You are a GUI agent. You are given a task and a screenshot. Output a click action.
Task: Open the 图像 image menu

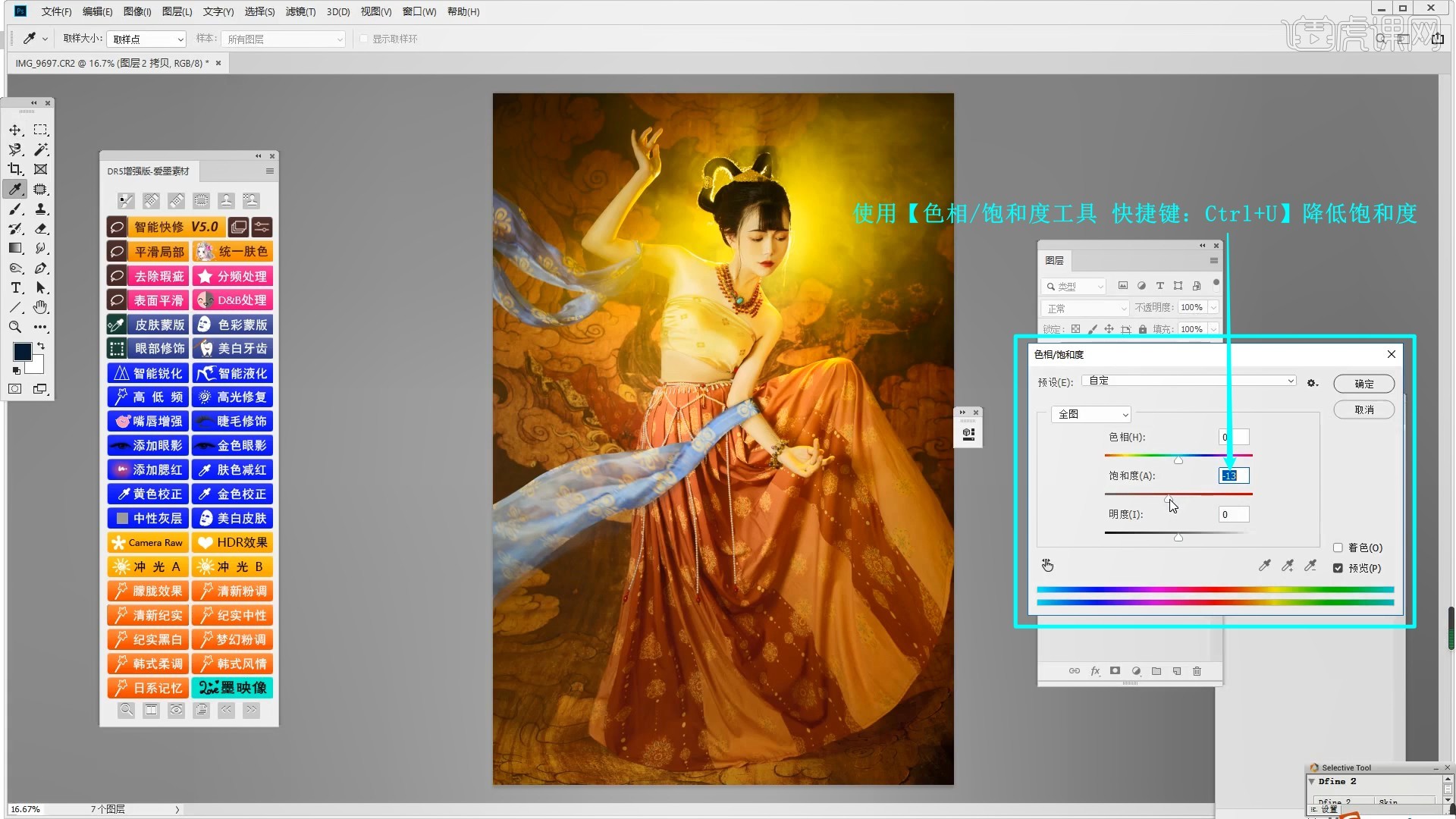(136, 11)
